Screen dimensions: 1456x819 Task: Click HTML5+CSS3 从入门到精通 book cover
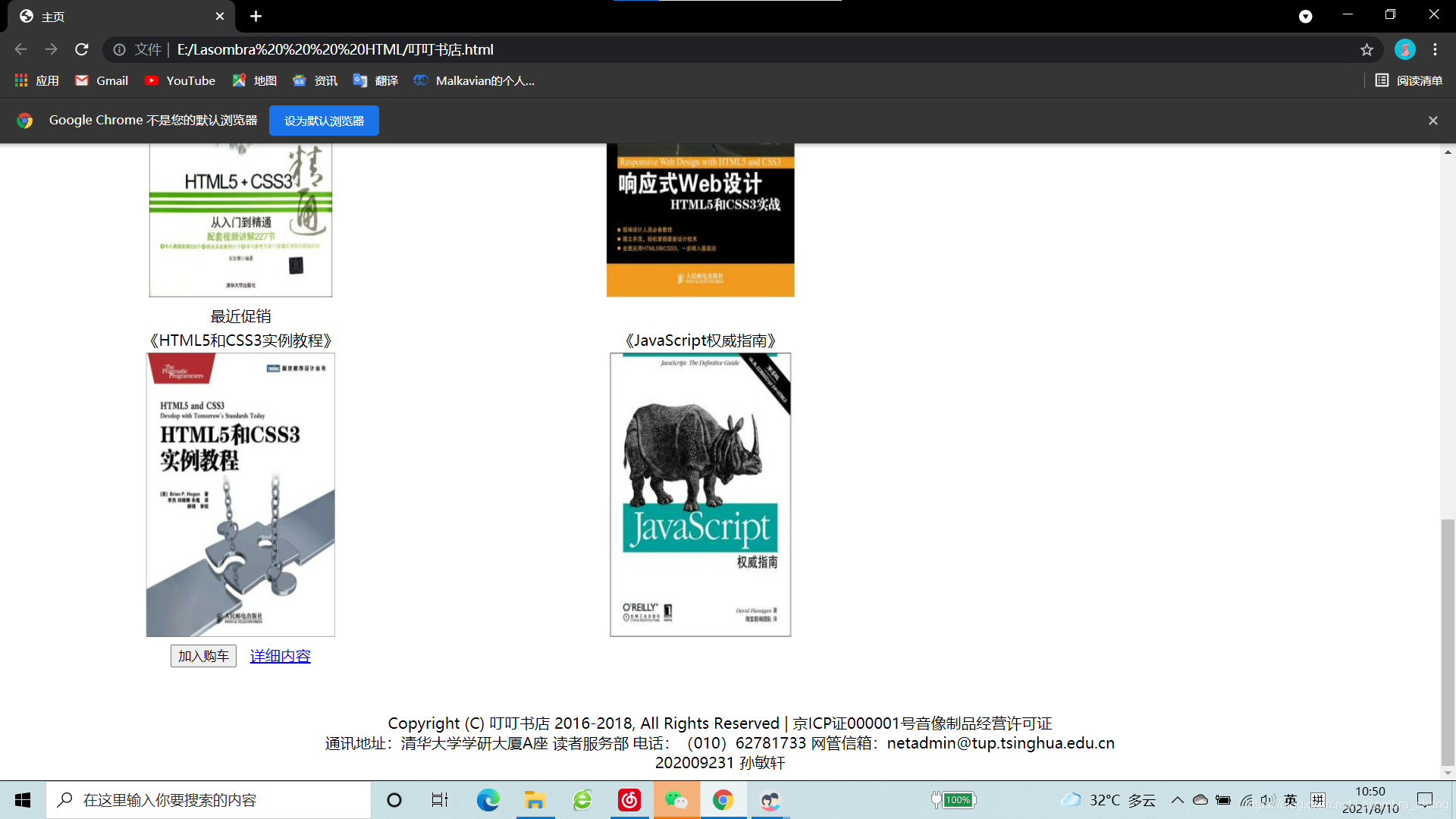point(240,220)
